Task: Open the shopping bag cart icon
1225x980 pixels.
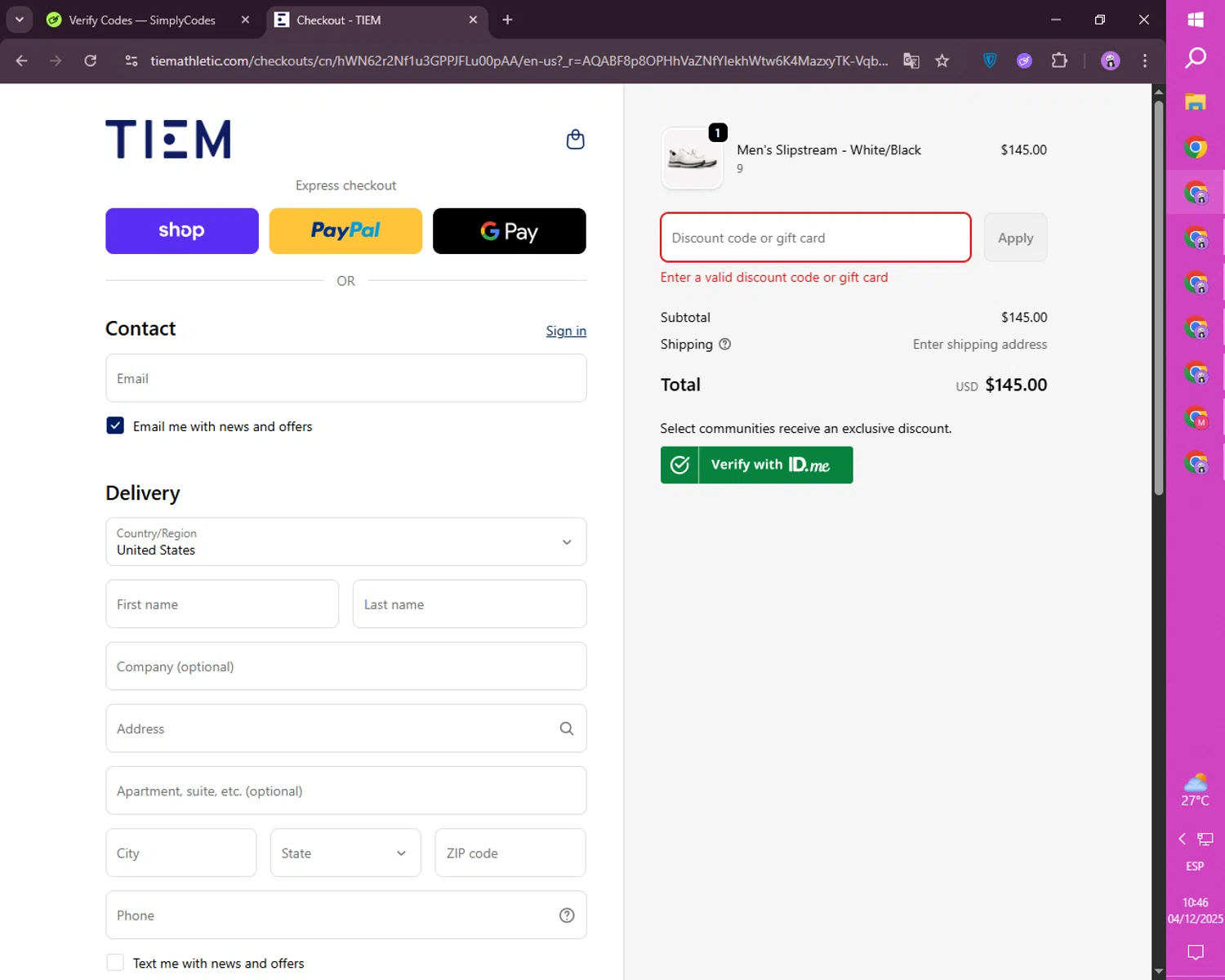Action: [576, 140]
